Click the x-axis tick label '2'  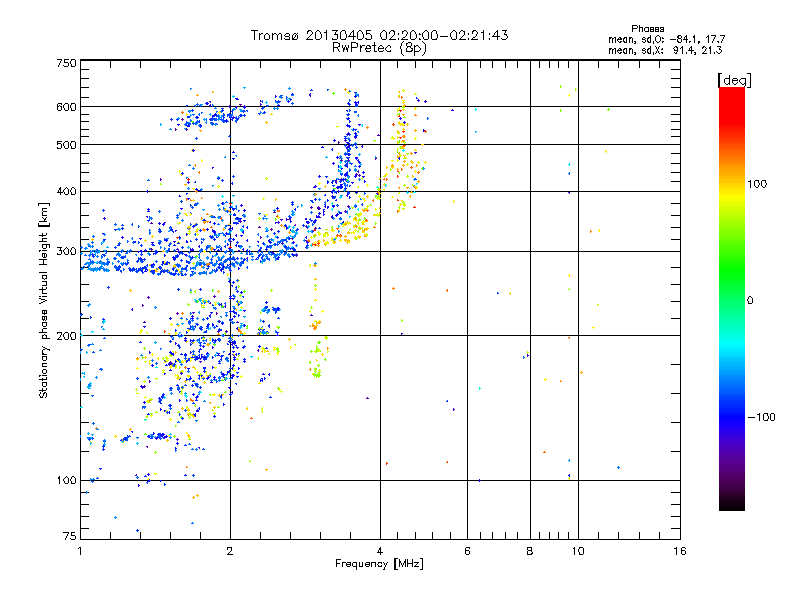click(x=230, y=551)
